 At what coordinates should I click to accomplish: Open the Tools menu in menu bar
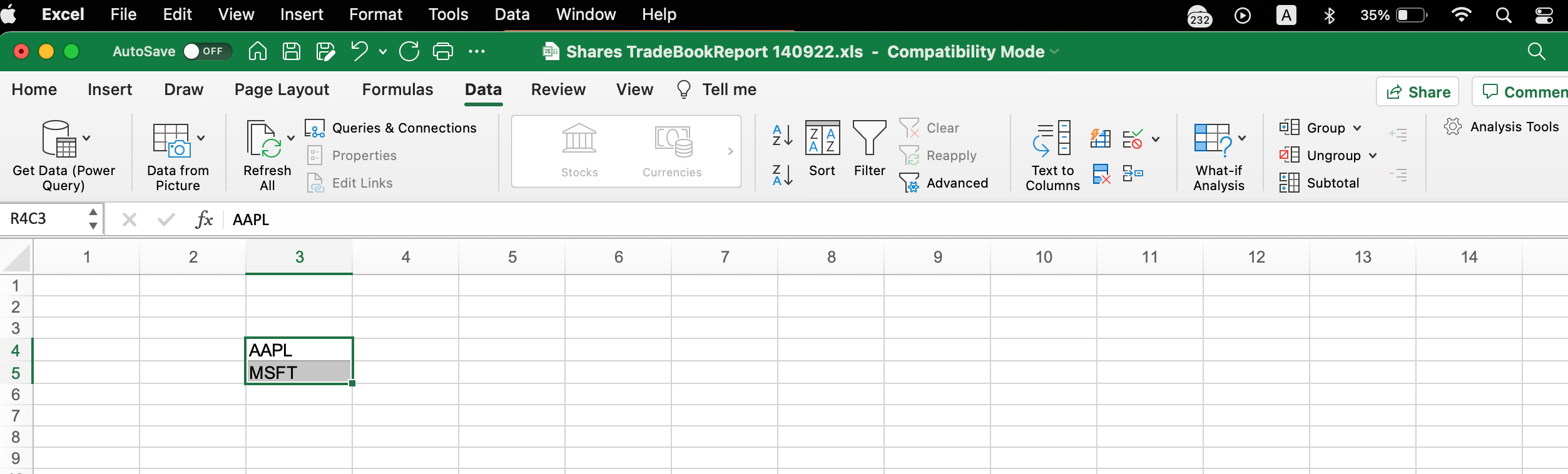pos(448,14)
